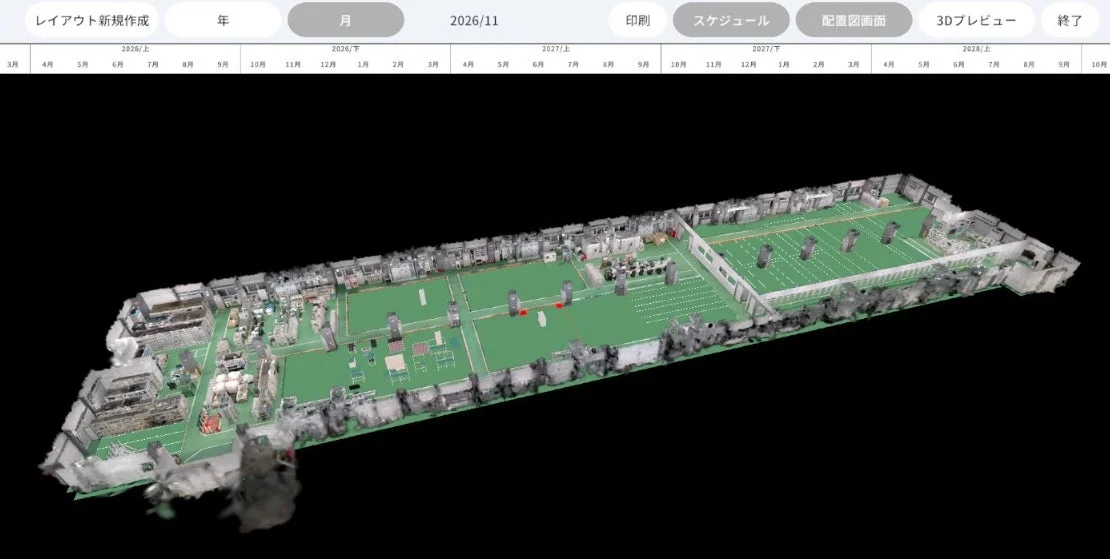Click the 2026/11 date display
1110x559 pixels.
474,21
